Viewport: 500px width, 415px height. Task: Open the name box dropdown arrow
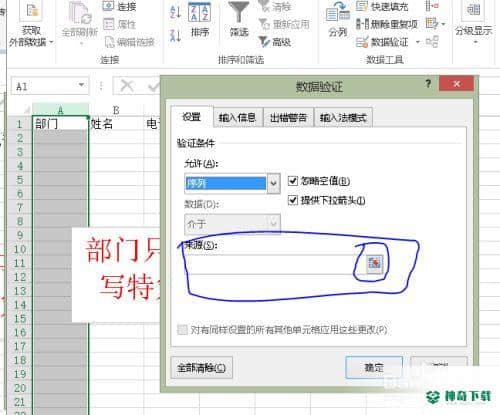[81, 85]
